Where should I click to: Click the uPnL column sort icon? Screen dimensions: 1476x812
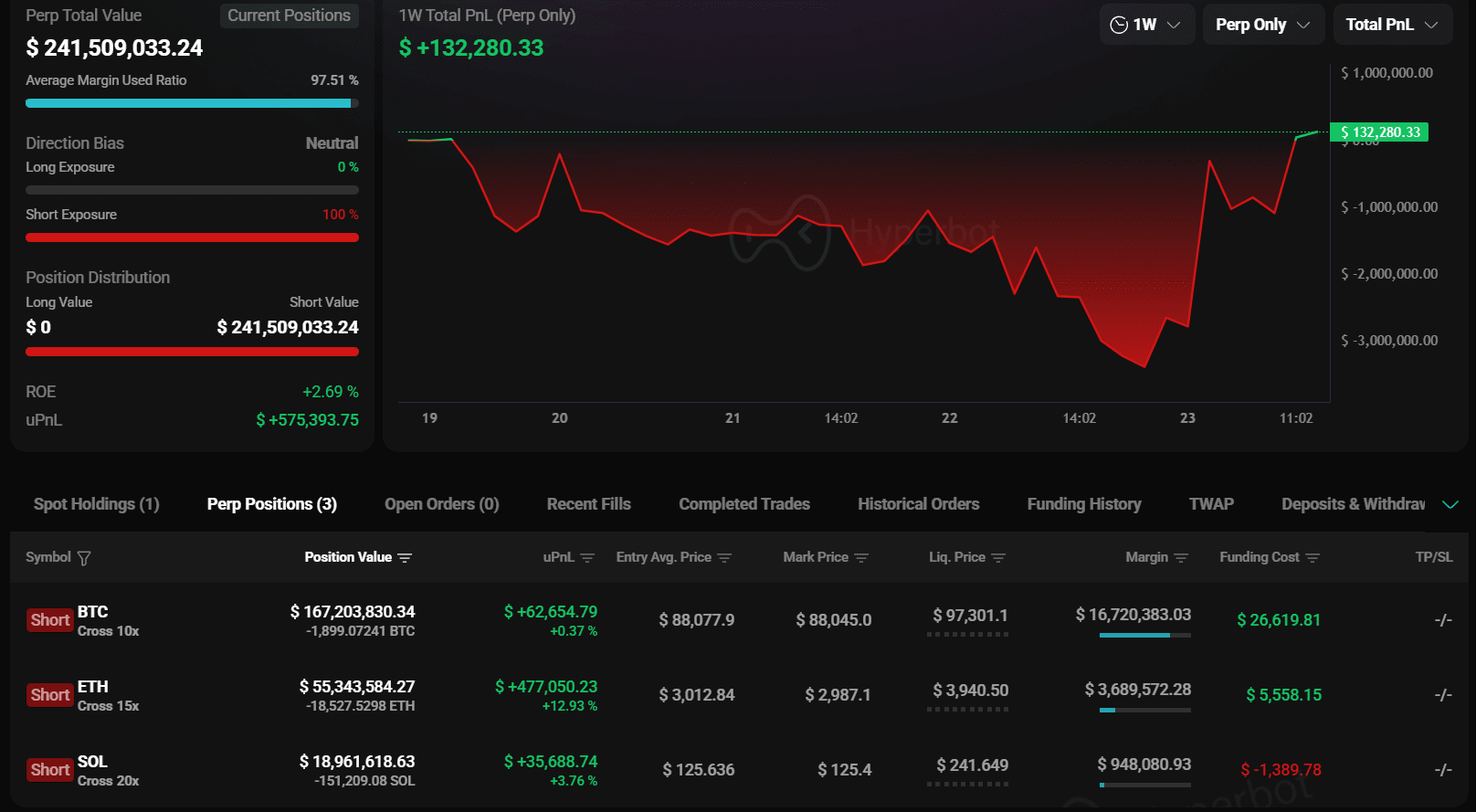click(x=587, y=558)
